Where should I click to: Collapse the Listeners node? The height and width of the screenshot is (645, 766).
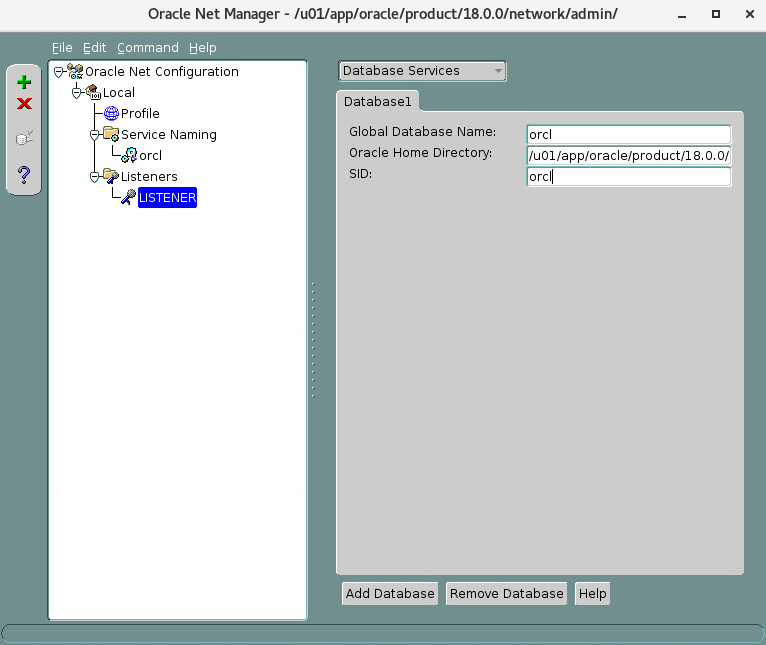click(x=95, y=177)
